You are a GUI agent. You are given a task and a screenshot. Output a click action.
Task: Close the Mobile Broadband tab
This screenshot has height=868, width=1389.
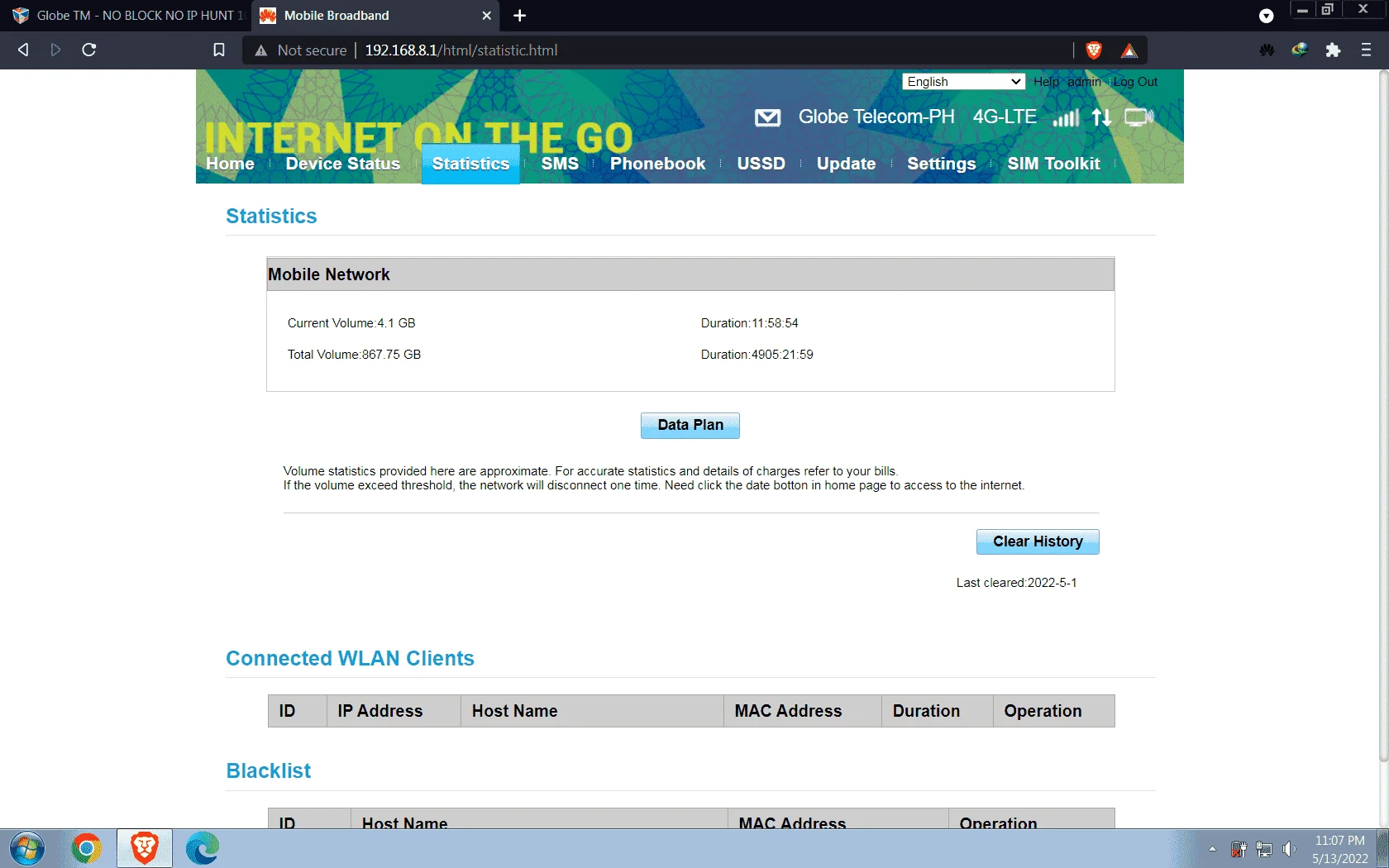pos(486,16)
